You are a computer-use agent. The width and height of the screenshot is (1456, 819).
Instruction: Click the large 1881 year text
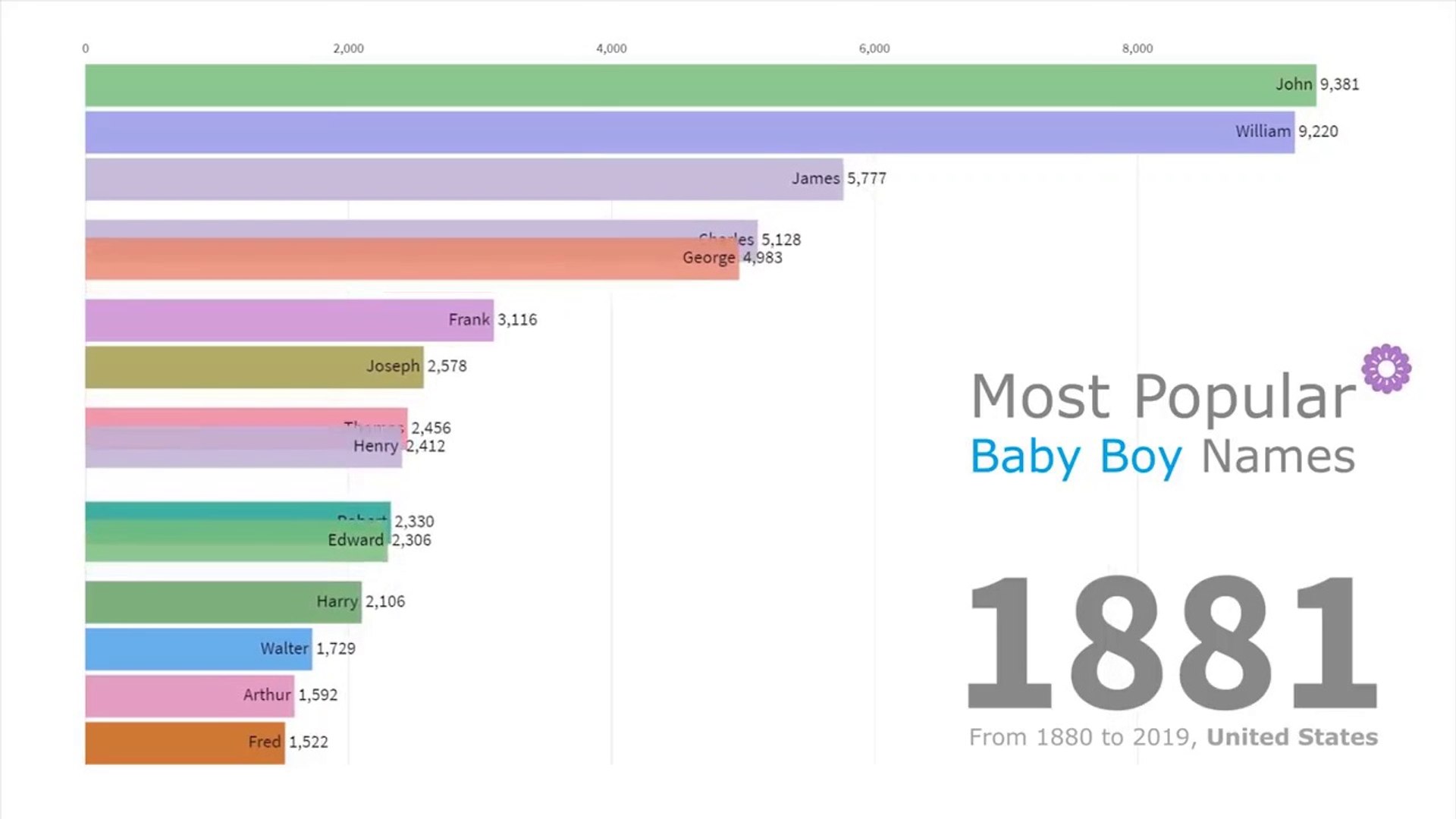pos(1172,643)
